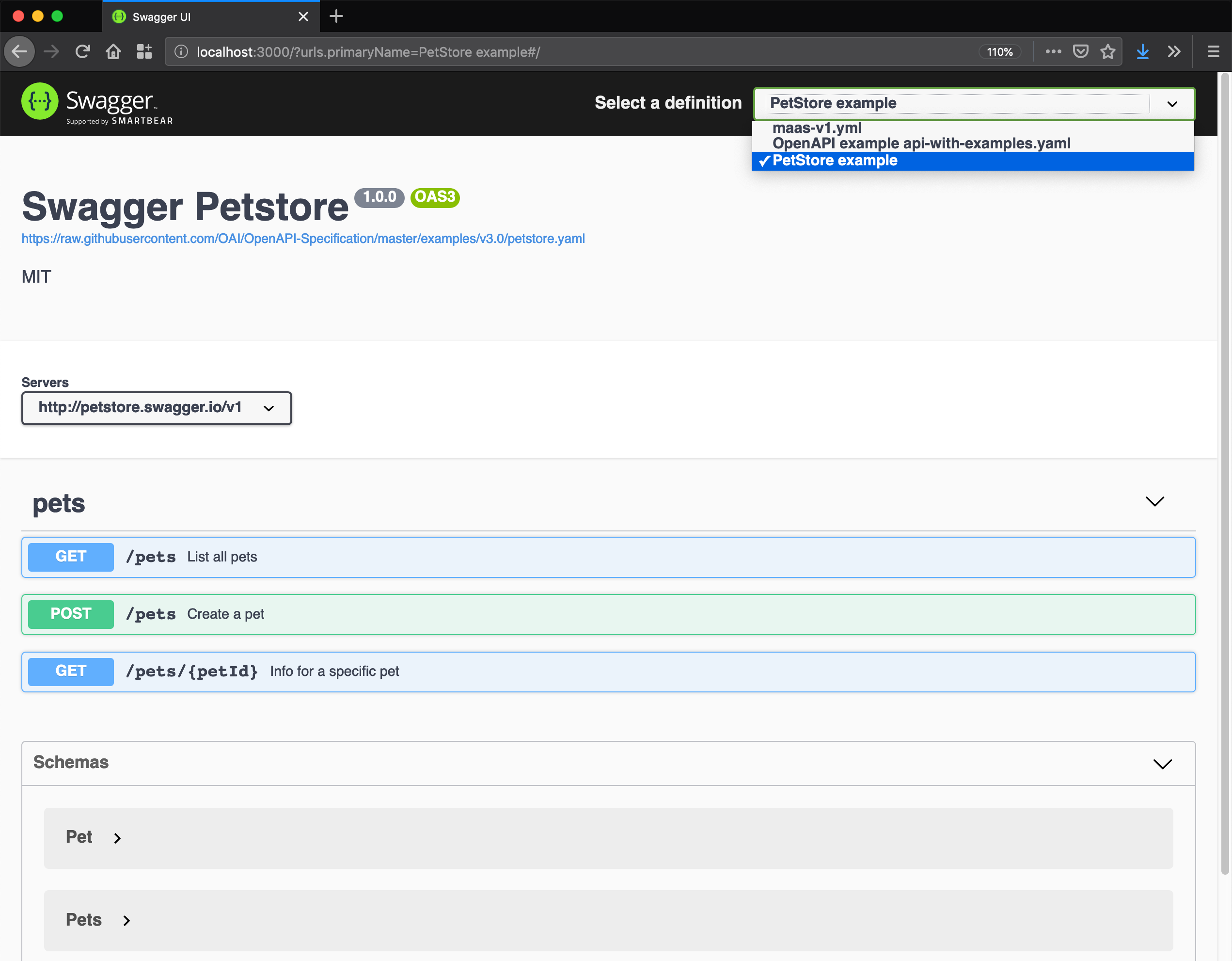Screen dimensions: 1232x961
Task: Go back with the browser back arrow
Action: pos(20,52)
